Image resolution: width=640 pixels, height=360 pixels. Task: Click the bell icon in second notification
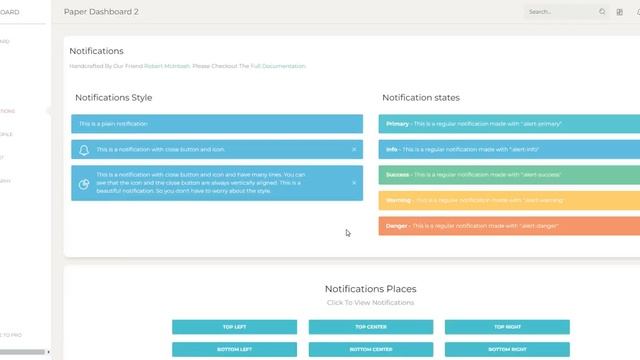(x=84, y=150)
